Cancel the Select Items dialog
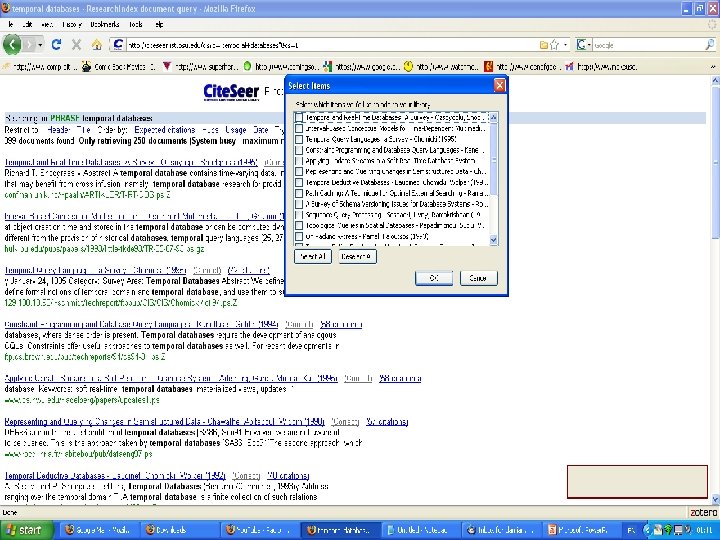Viewport: 720px width, 540px height. [x=478, y=278]
